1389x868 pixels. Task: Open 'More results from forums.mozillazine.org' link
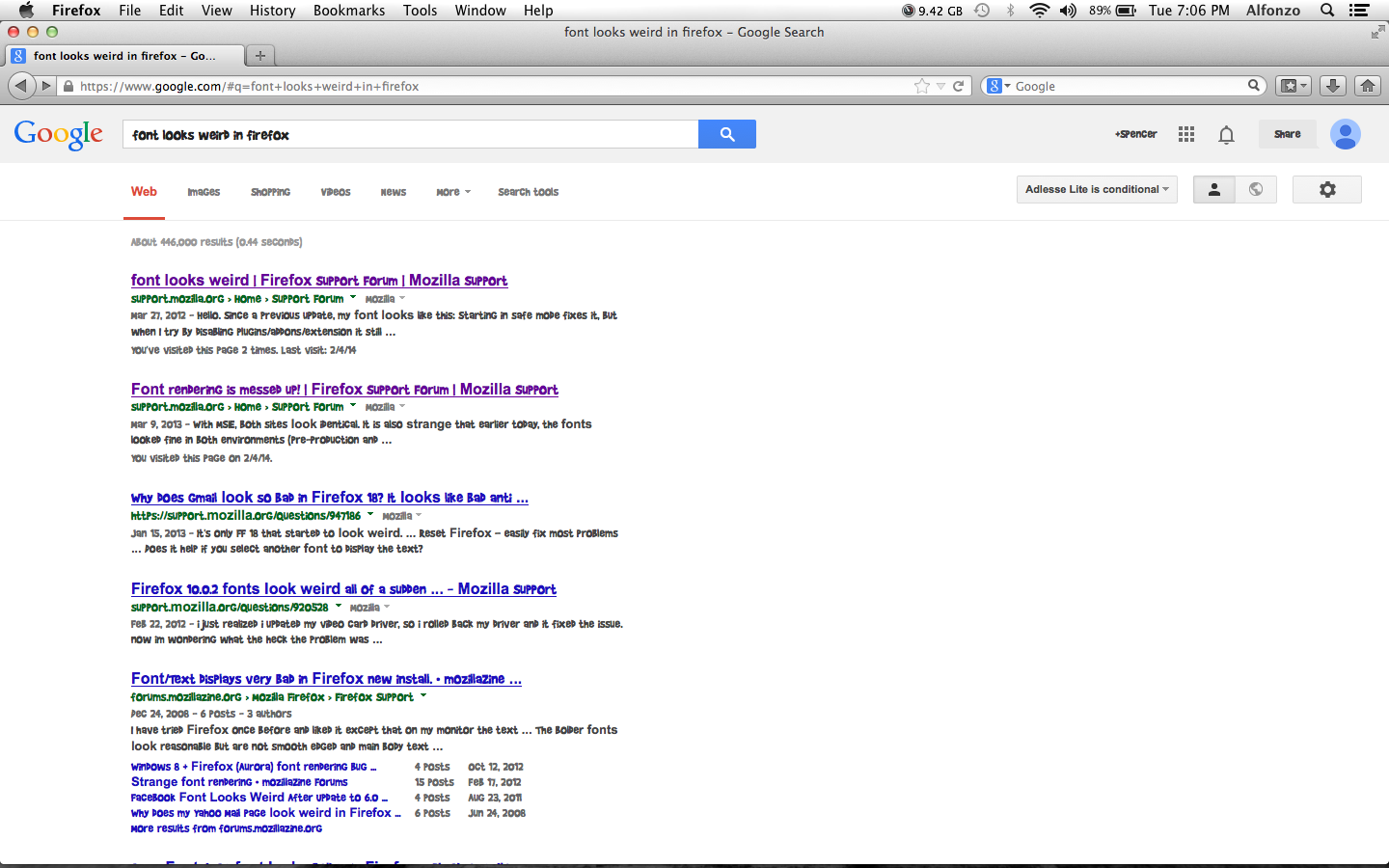tap(227, 828)
